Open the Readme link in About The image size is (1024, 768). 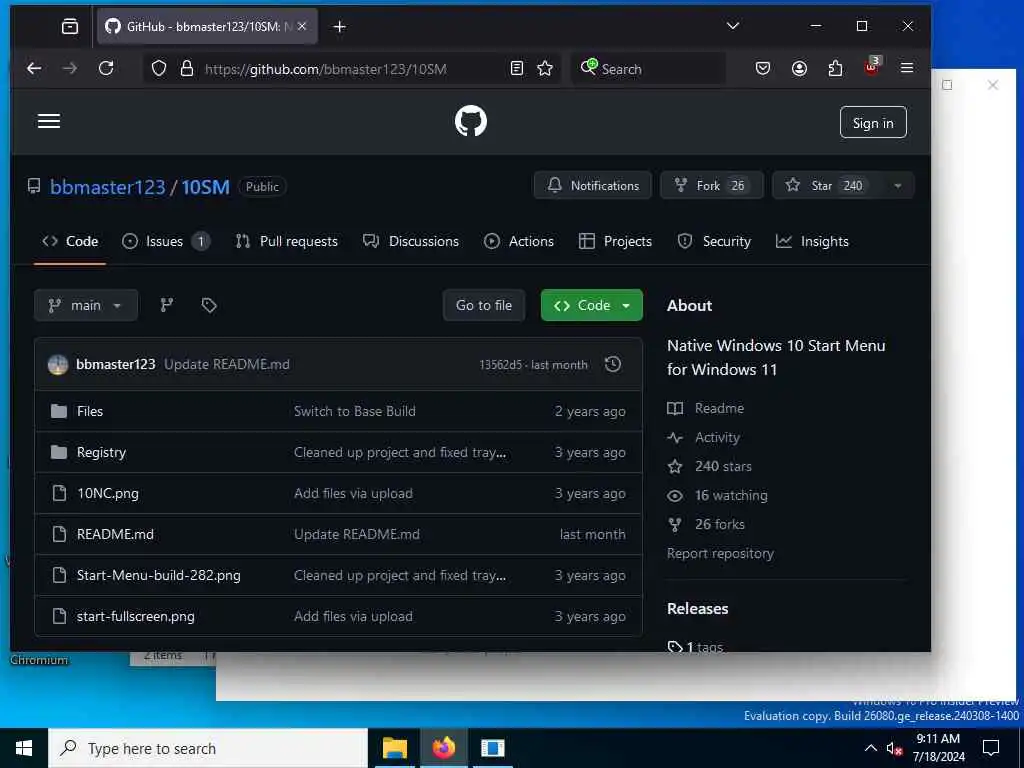click(x=706, y=408)
